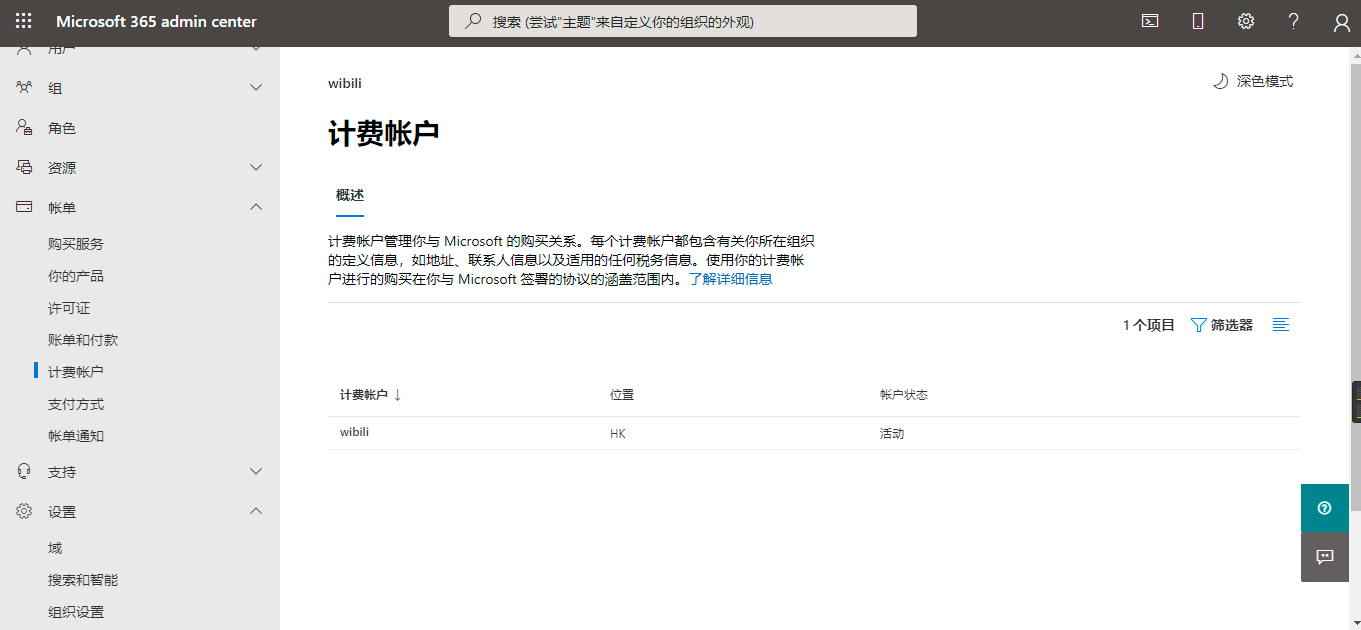Image resolution: width=1361 pixels, height=630 pixels.
Task: Expand the 用户 section chevron at top
Action: click(256, 49)
